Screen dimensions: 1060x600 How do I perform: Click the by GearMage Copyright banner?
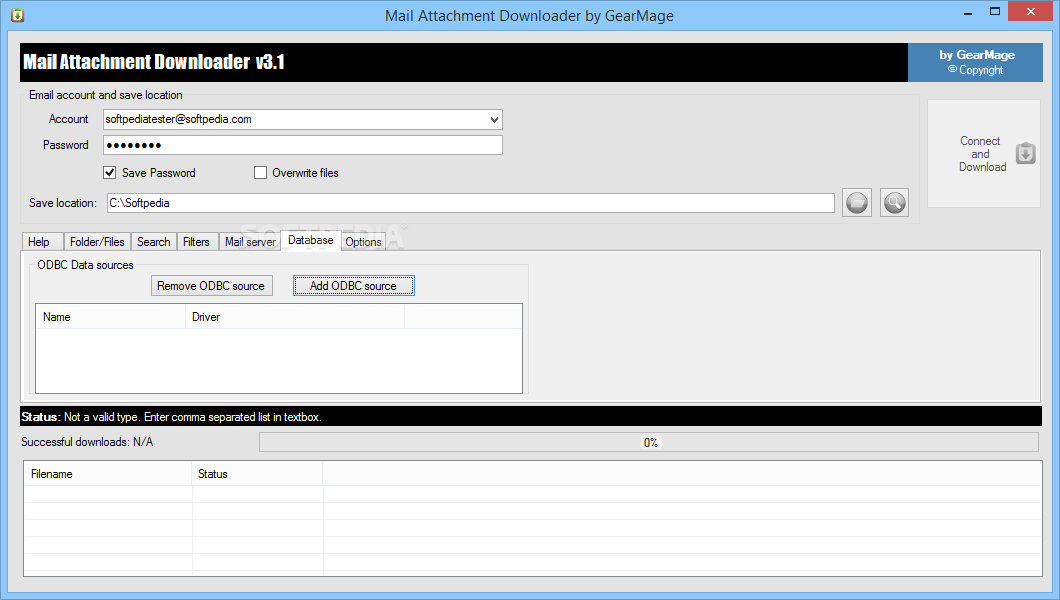[975, 62]
